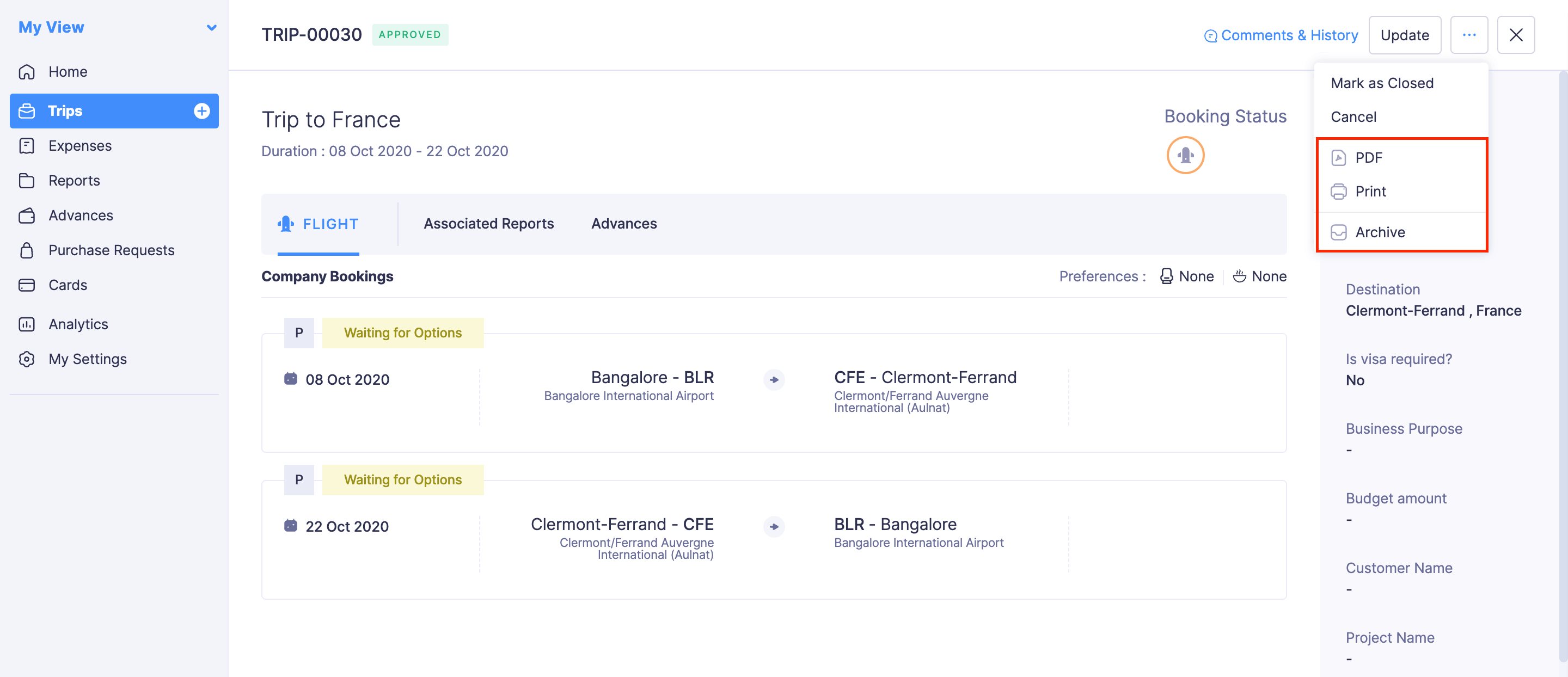Open the Advances tab
This screenshot has width=1568, height=677.
623,224
